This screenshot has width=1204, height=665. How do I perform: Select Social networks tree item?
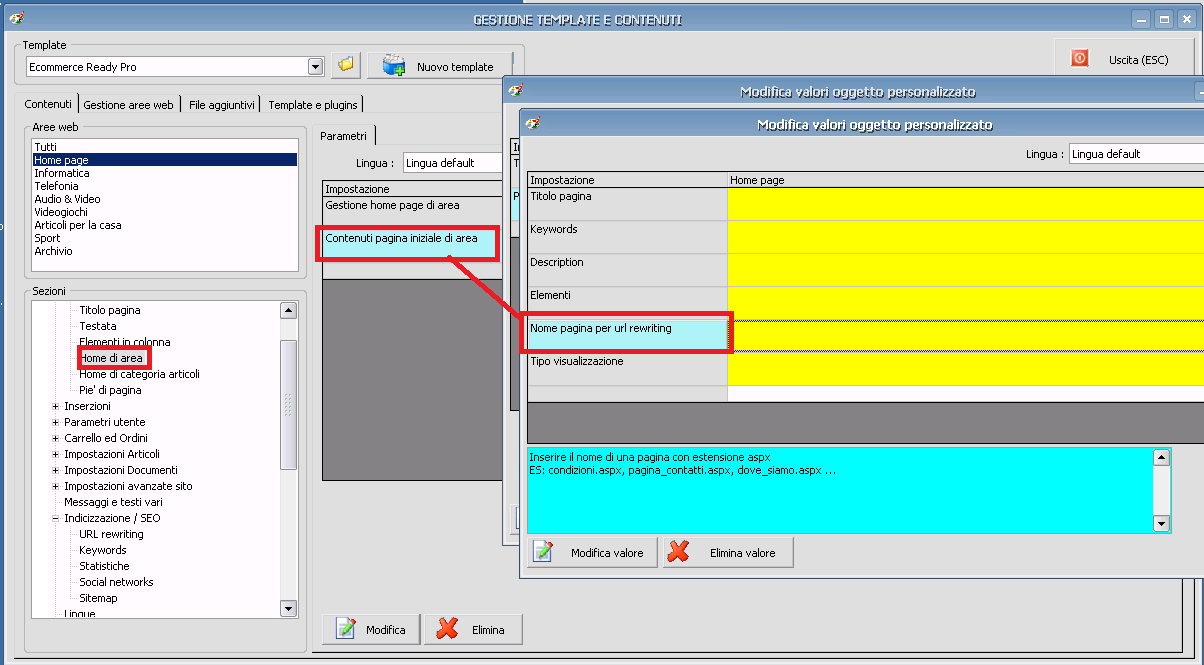tap(116, 582)
